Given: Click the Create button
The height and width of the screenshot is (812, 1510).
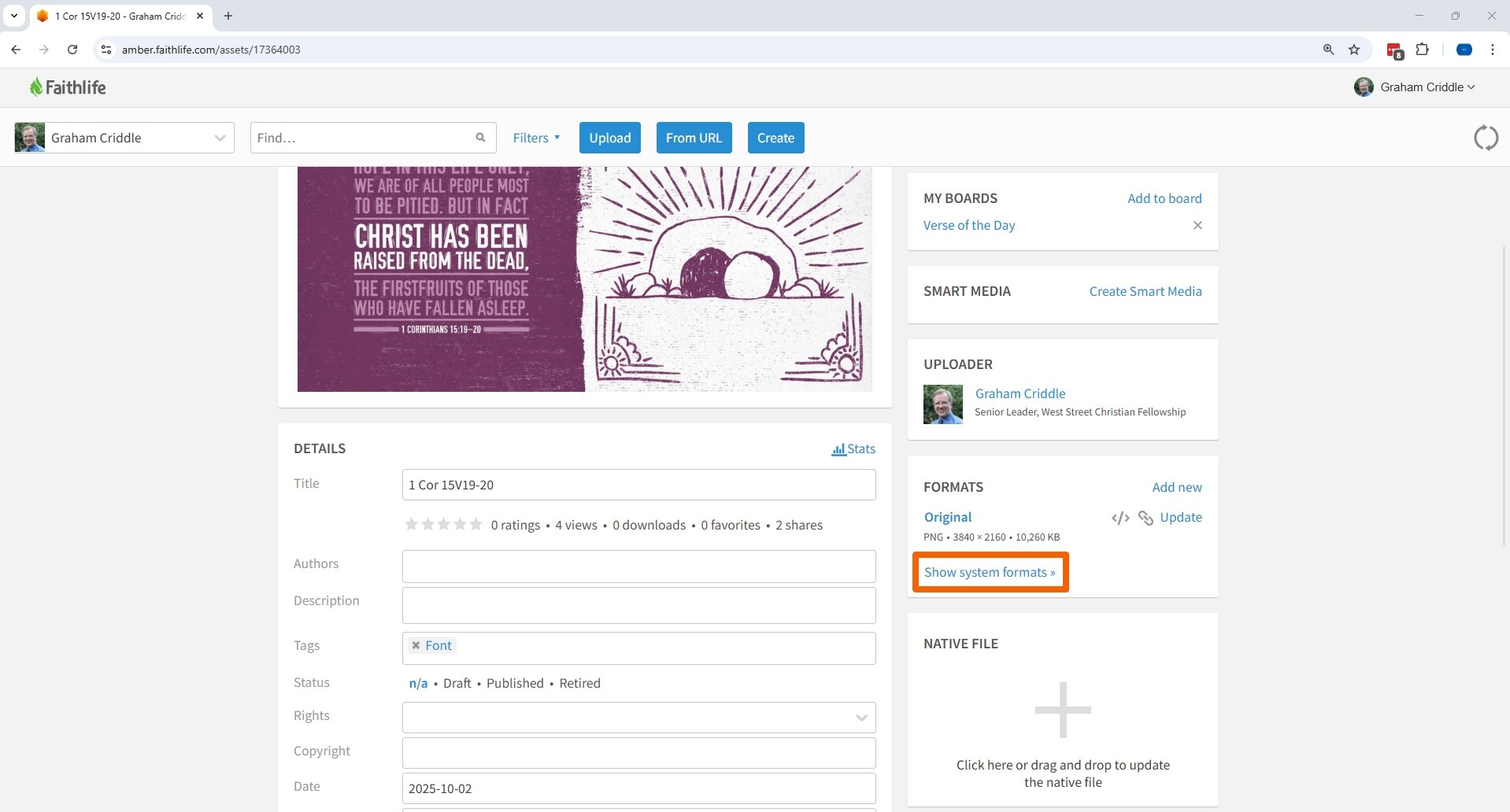Looking at the screenshot, I should tap(775, 138).
